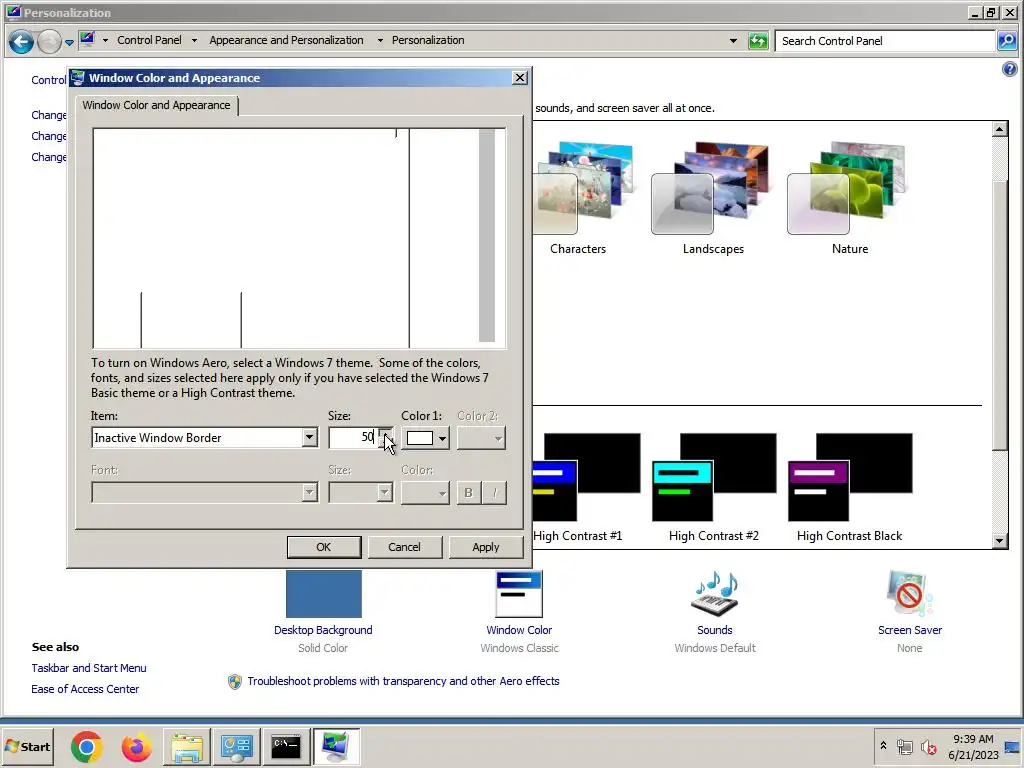The image size is (1024, 768).
Task: Click Control Panel in the breadcrumb
Action: click(x=149, y=40)
